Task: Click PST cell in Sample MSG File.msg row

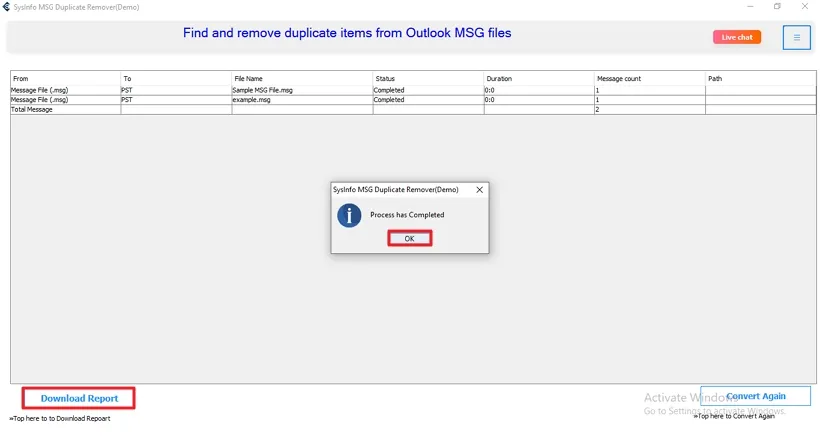Action: pos(176,90)
